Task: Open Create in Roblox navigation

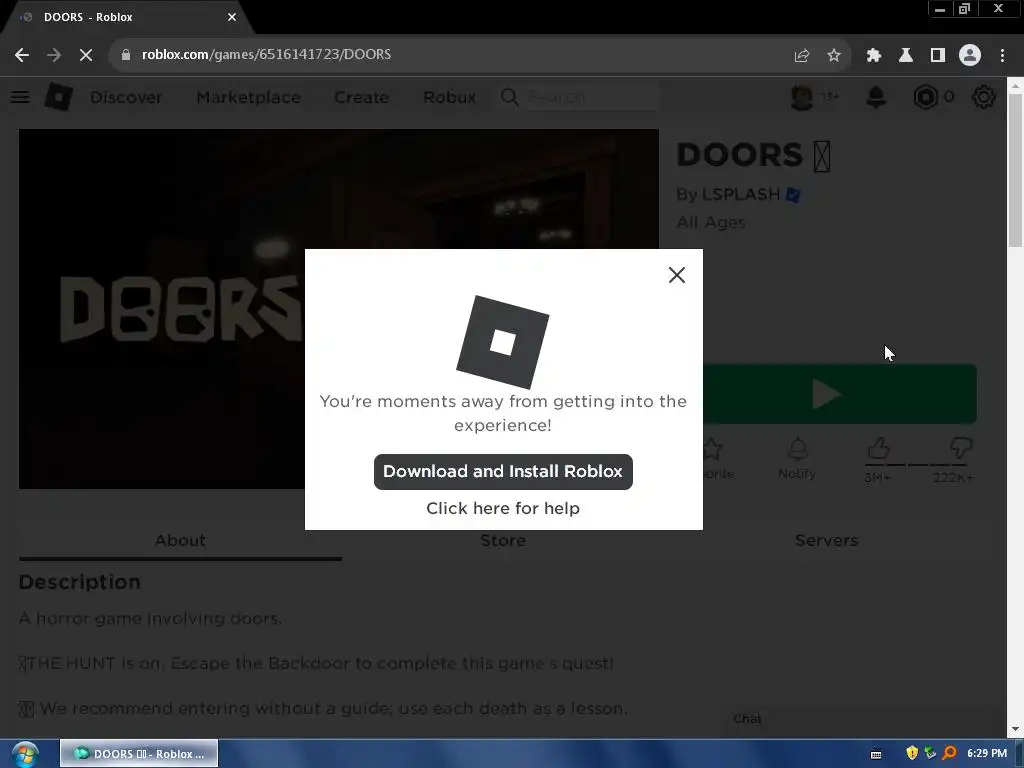Action: pyautogui.click(x=361, y=97)
